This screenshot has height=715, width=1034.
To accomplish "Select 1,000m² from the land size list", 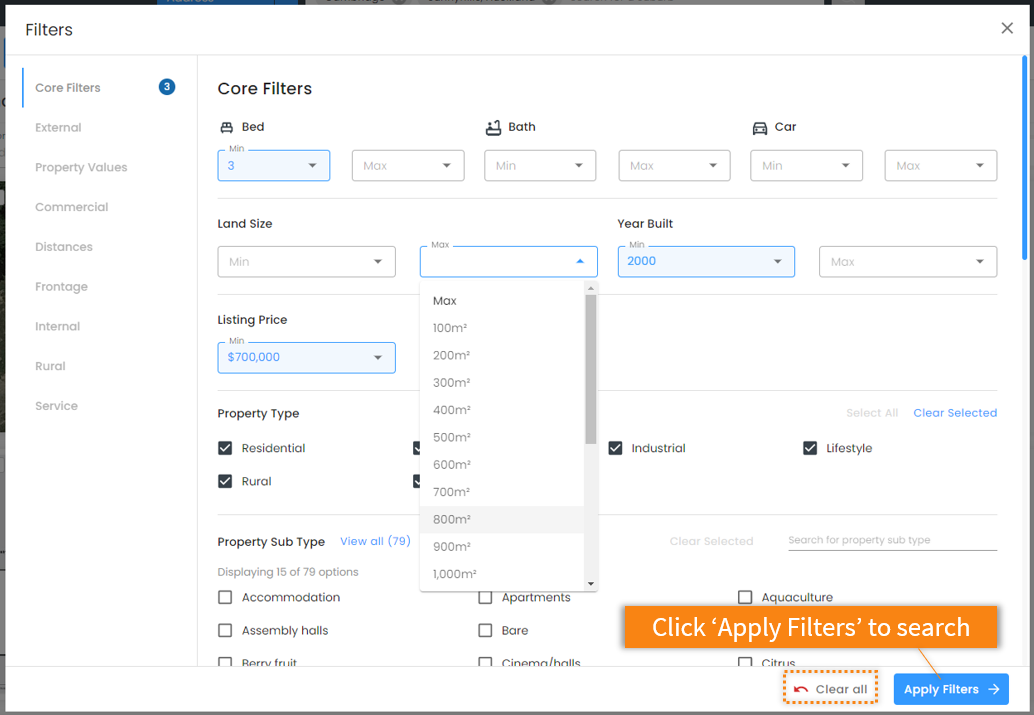I will click(x=502, y=575).
